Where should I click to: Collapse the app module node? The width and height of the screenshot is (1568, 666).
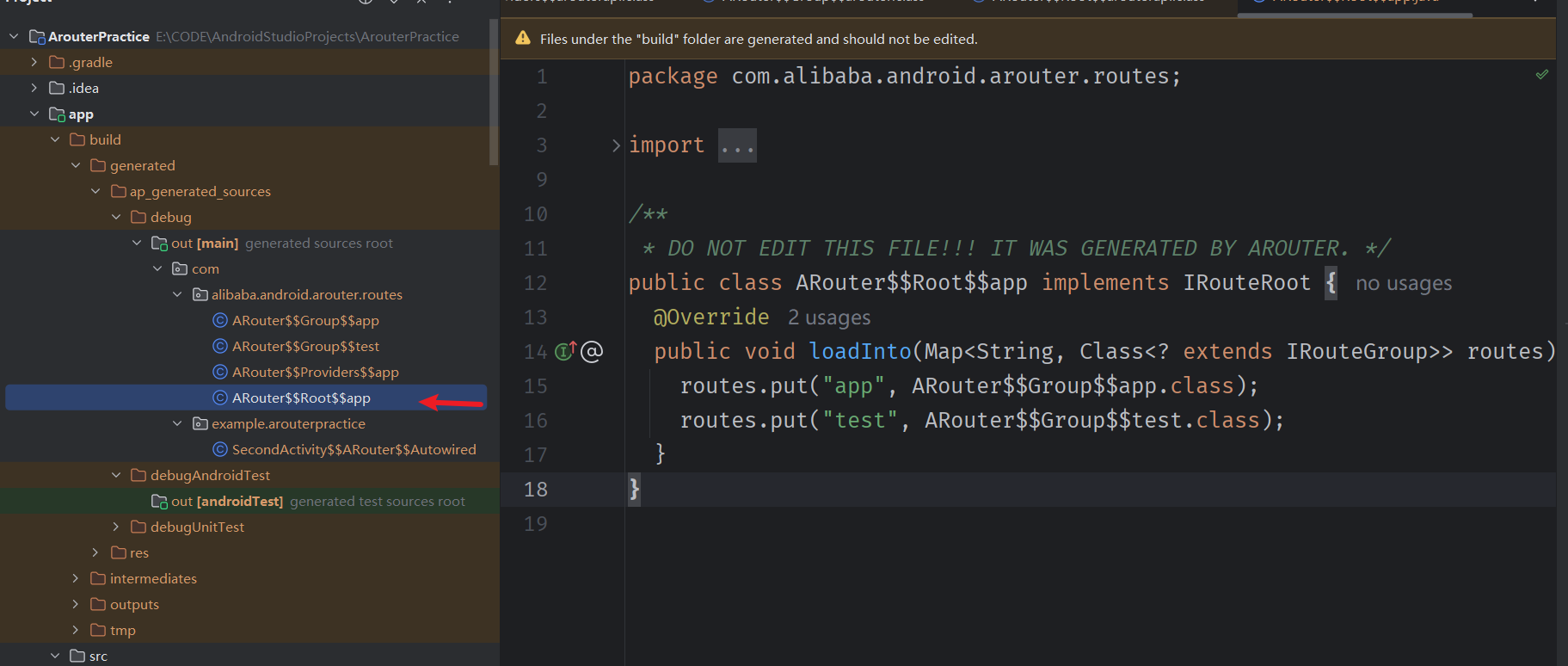pos(34,114)
